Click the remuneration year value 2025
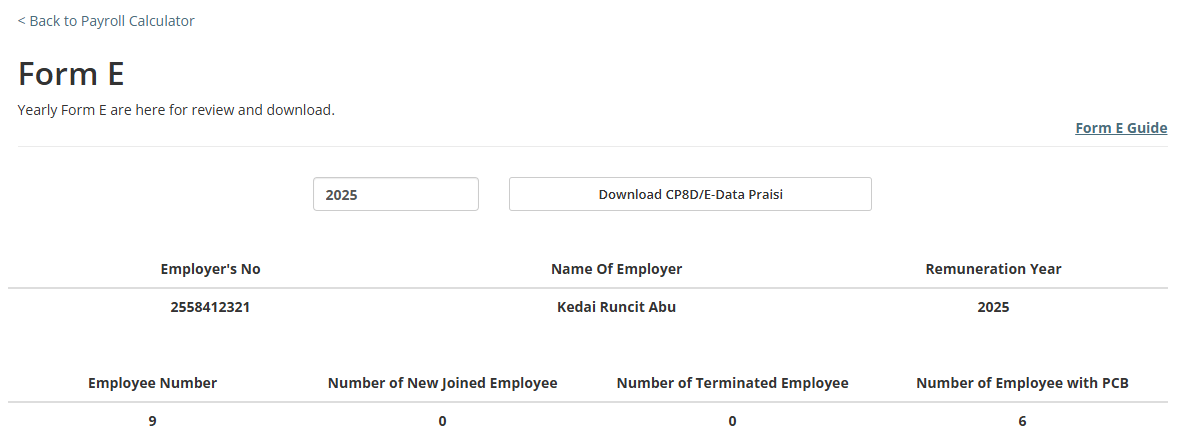 click(x=993, y=307)
